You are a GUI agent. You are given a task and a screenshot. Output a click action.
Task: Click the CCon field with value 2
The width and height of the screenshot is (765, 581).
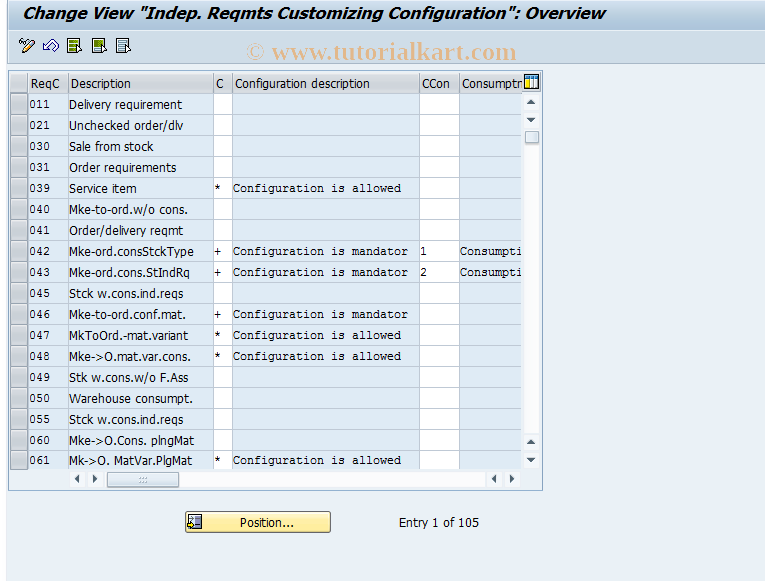tap(439, 272)
